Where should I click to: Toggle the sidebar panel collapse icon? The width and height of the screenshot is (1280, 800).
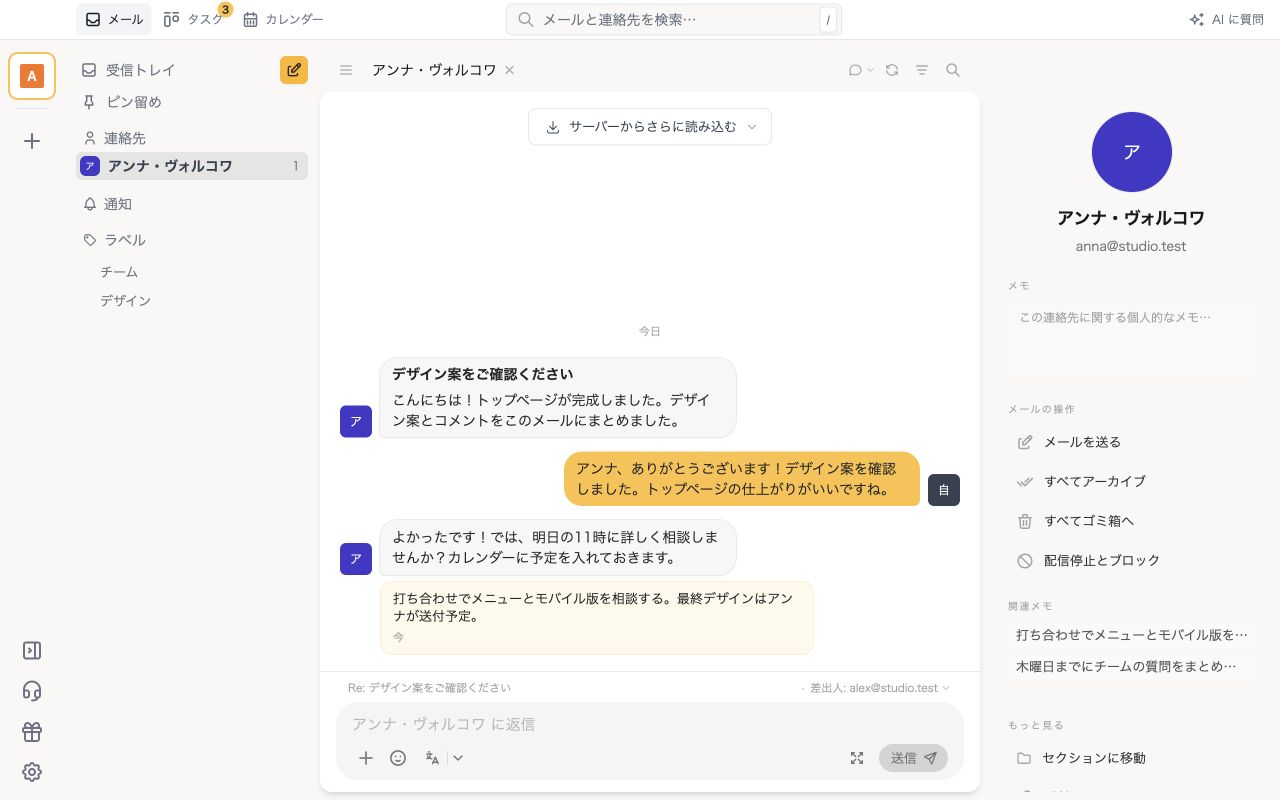[x=32, y=650]
